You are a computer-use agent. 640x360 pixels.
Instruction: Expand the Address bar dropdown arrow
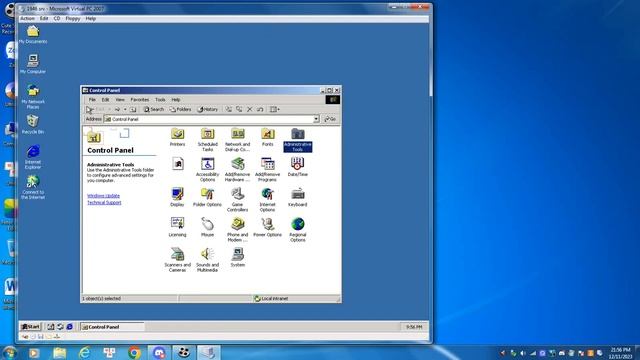pyautogui.click(x=316, y=119)
